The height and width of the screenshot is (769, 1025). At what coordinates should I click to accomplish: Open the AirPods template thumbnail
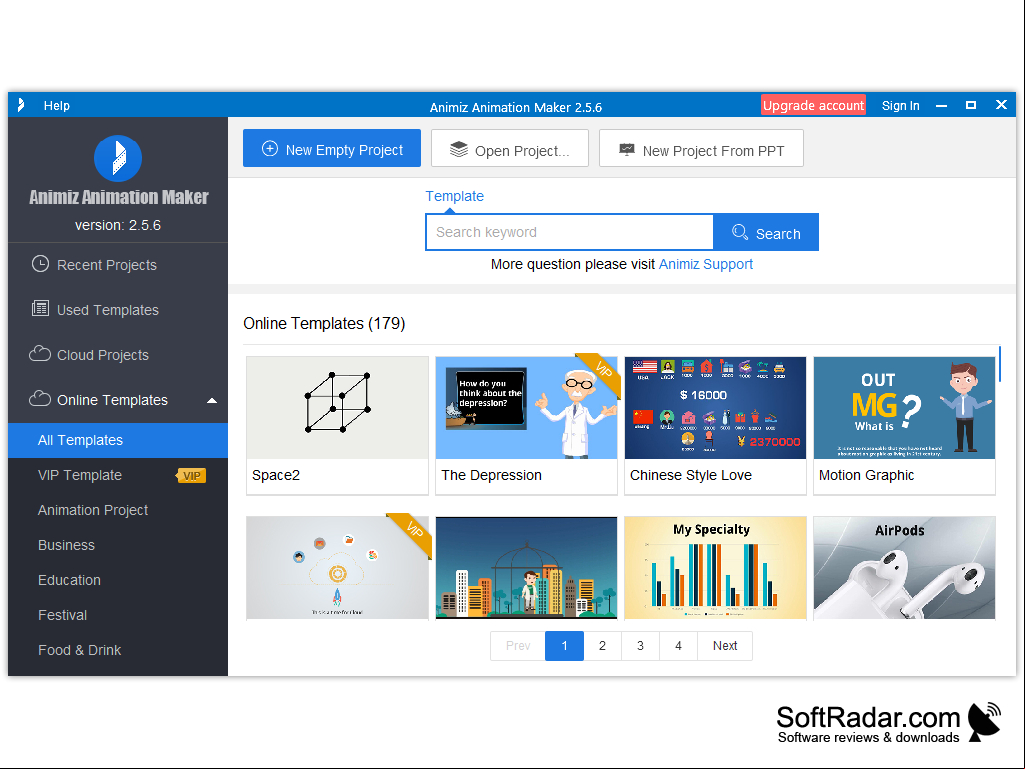tap(904, 568)
